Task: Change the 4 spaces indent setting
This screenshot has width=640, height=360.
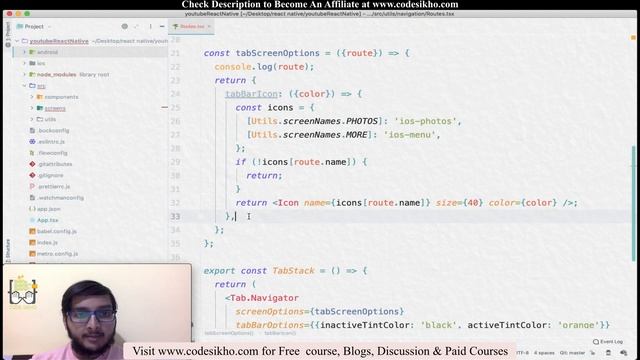Action: pos(544,353)
